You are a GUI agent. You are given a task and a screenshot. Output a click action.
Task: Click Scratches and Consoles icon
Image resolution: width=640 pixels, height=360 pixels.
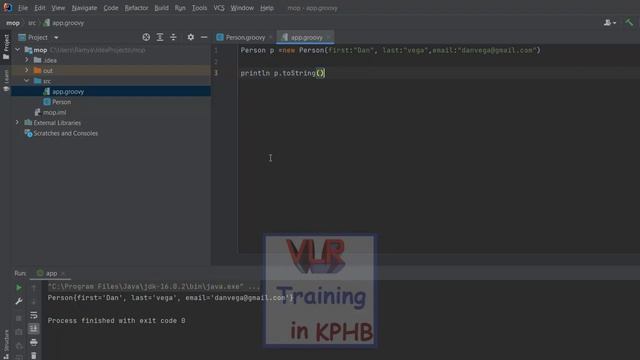pos(28,133)
